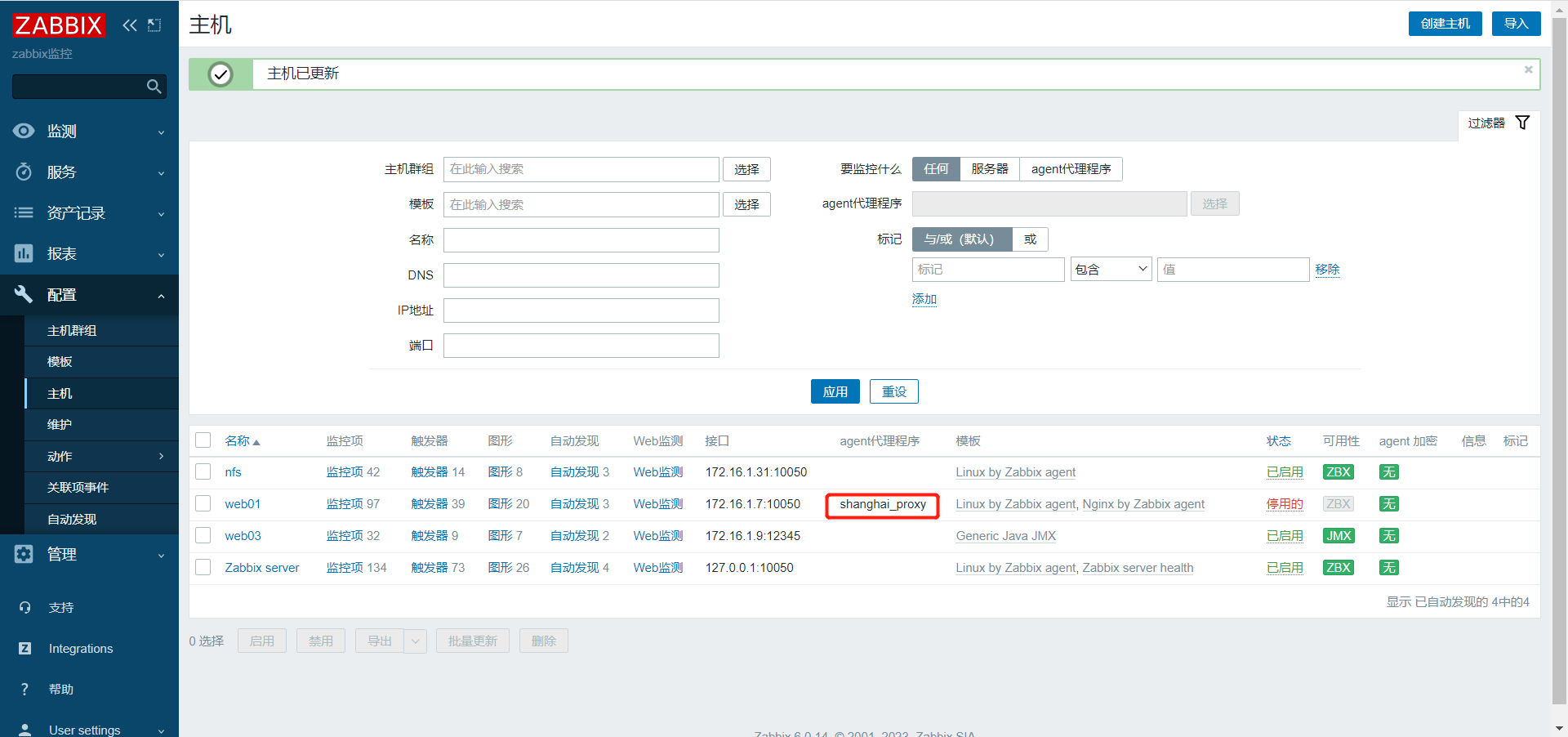The image size is (1568, 737).
Task: Reset the filter with 重设
Action: pyautogui.click(x=893, y=391)
